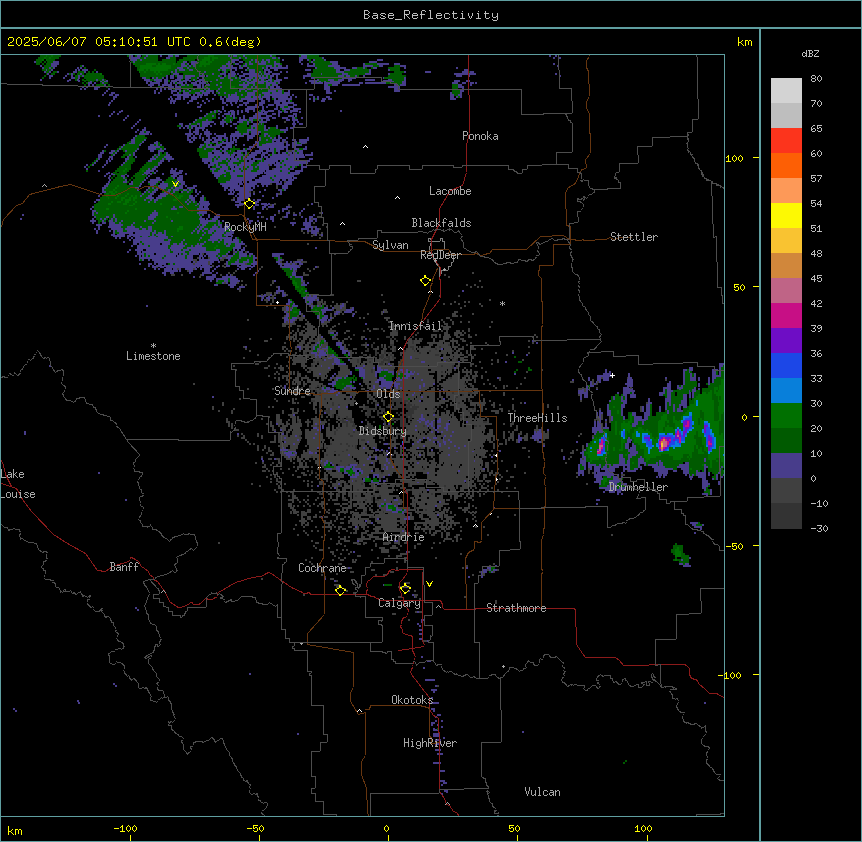Click the yellow V marker east of Calgary

429,584
